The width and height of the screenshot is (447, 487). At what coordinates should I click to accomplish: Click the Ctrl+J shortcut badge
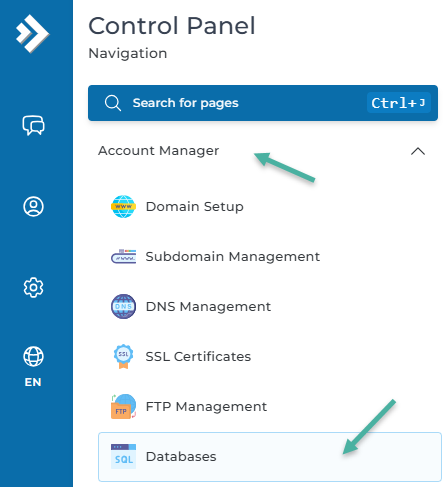pyautogui.click(x=399, y=103)
